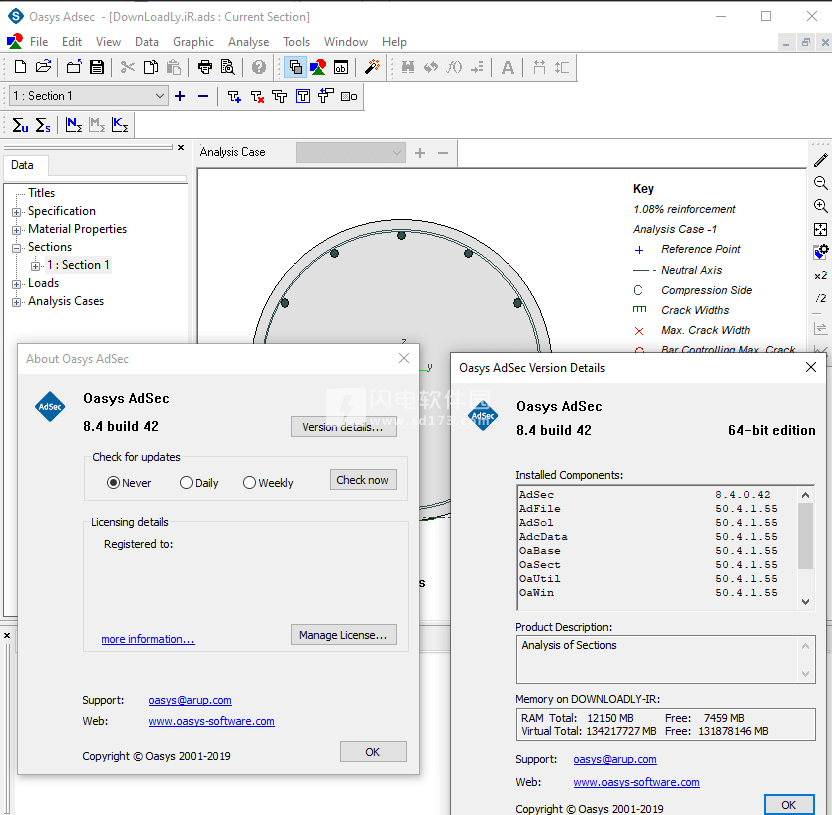Click the move component T-arrow icon

coord(325,96)
